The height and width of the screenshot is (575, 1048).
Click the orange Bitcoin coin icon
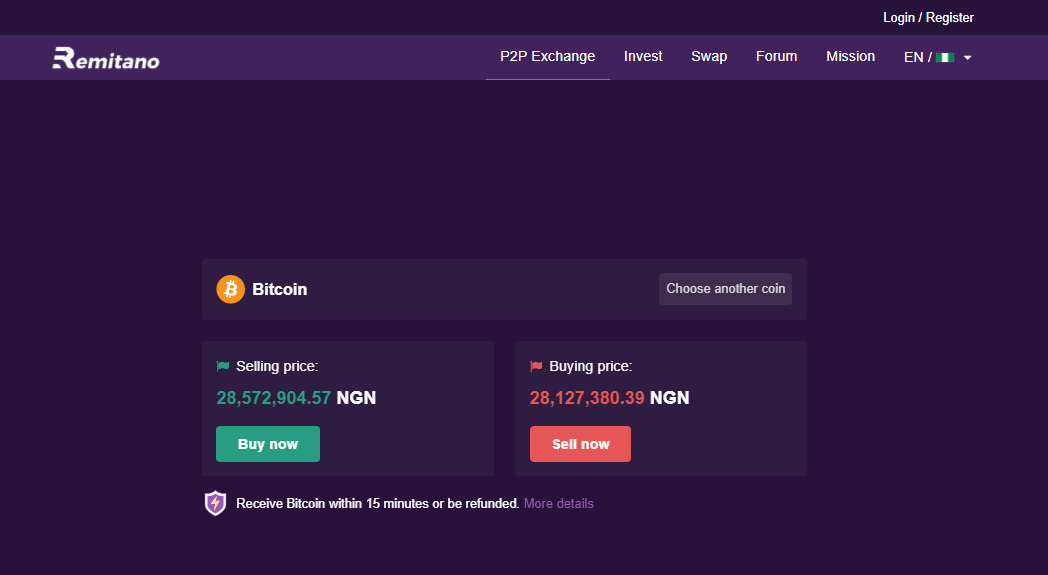pyautogui.click(x=231, y=289)
